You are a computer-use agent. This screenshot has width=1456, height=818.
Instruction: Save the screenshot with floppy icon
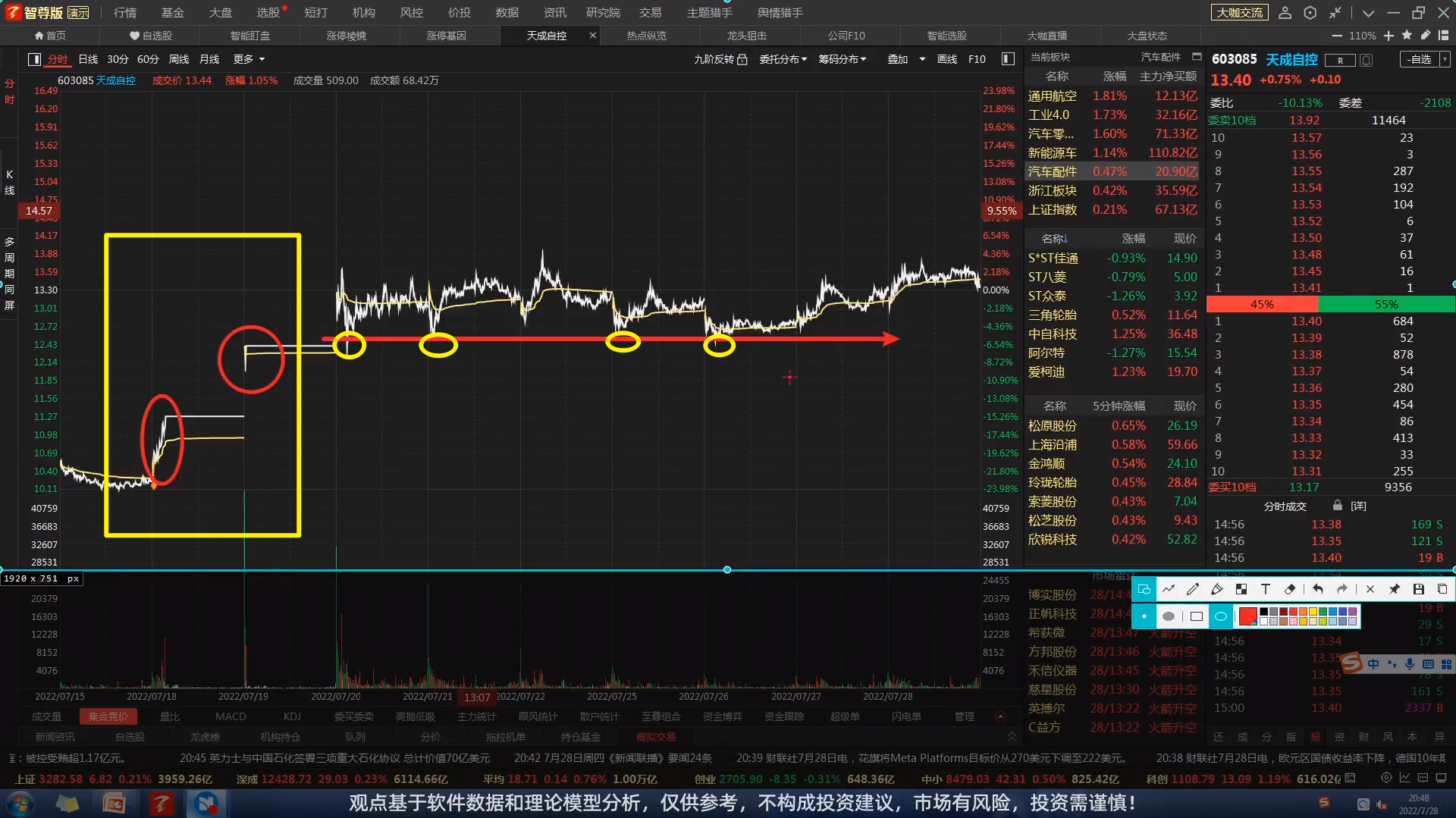[1419, 589]
